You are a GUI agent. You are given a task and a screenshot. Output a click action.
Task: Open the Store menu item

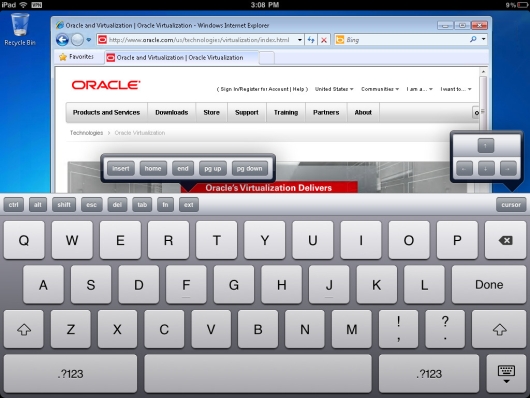[x=212, y=112]
